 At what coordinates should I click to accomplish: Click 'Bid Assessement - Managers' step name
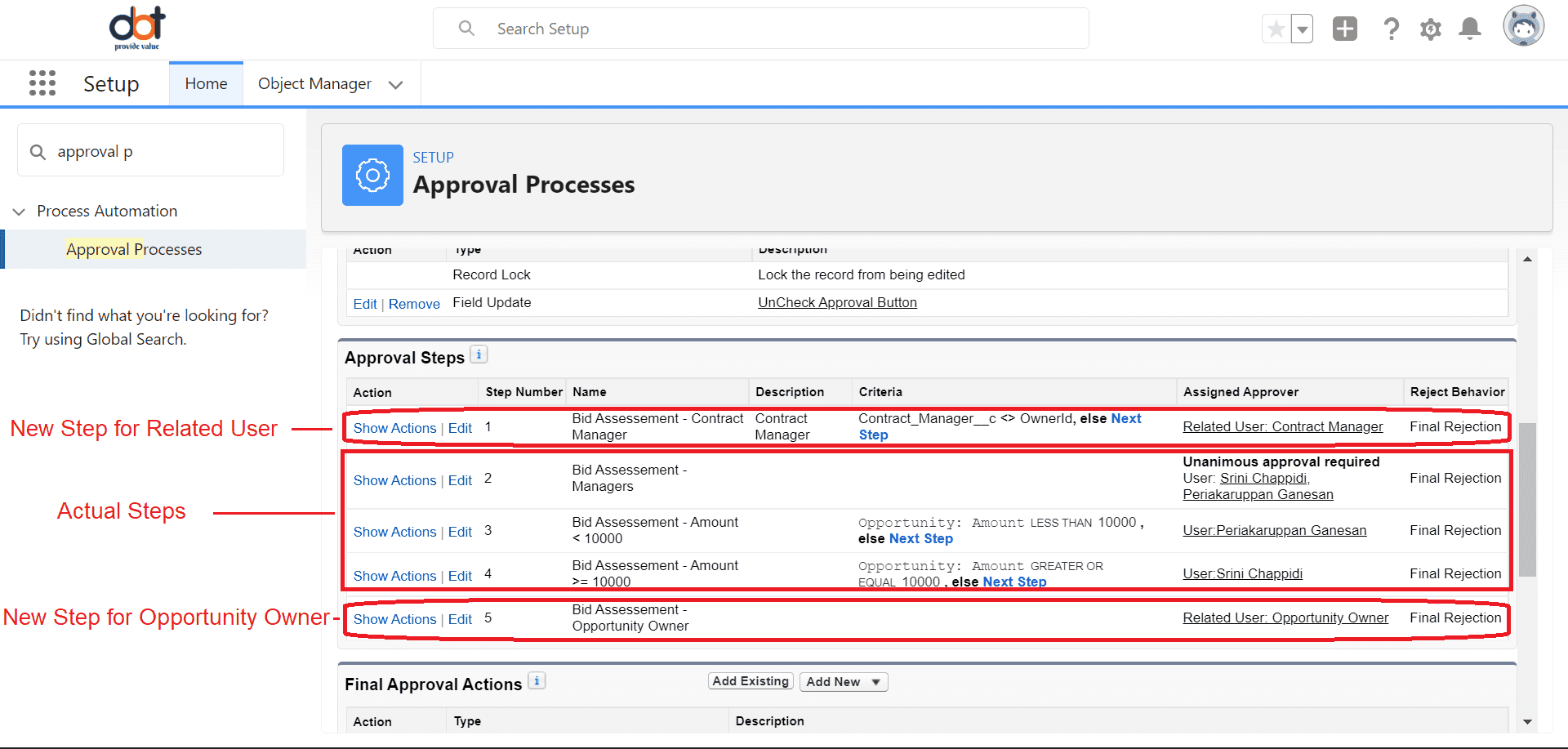[629, 478]
